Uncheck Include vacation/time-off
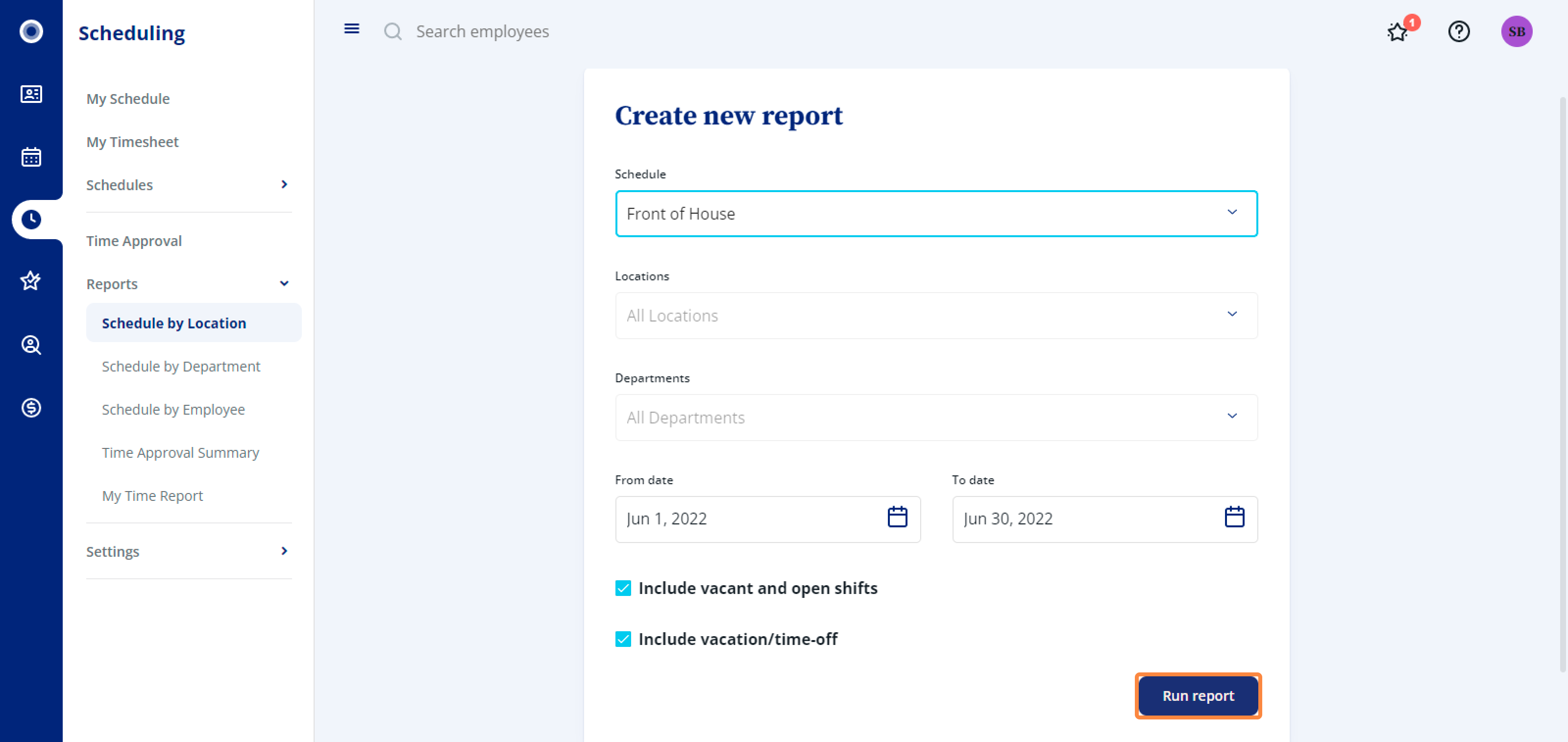The width and height of the screenshot is (1568, 742). (x=623, y=639)
